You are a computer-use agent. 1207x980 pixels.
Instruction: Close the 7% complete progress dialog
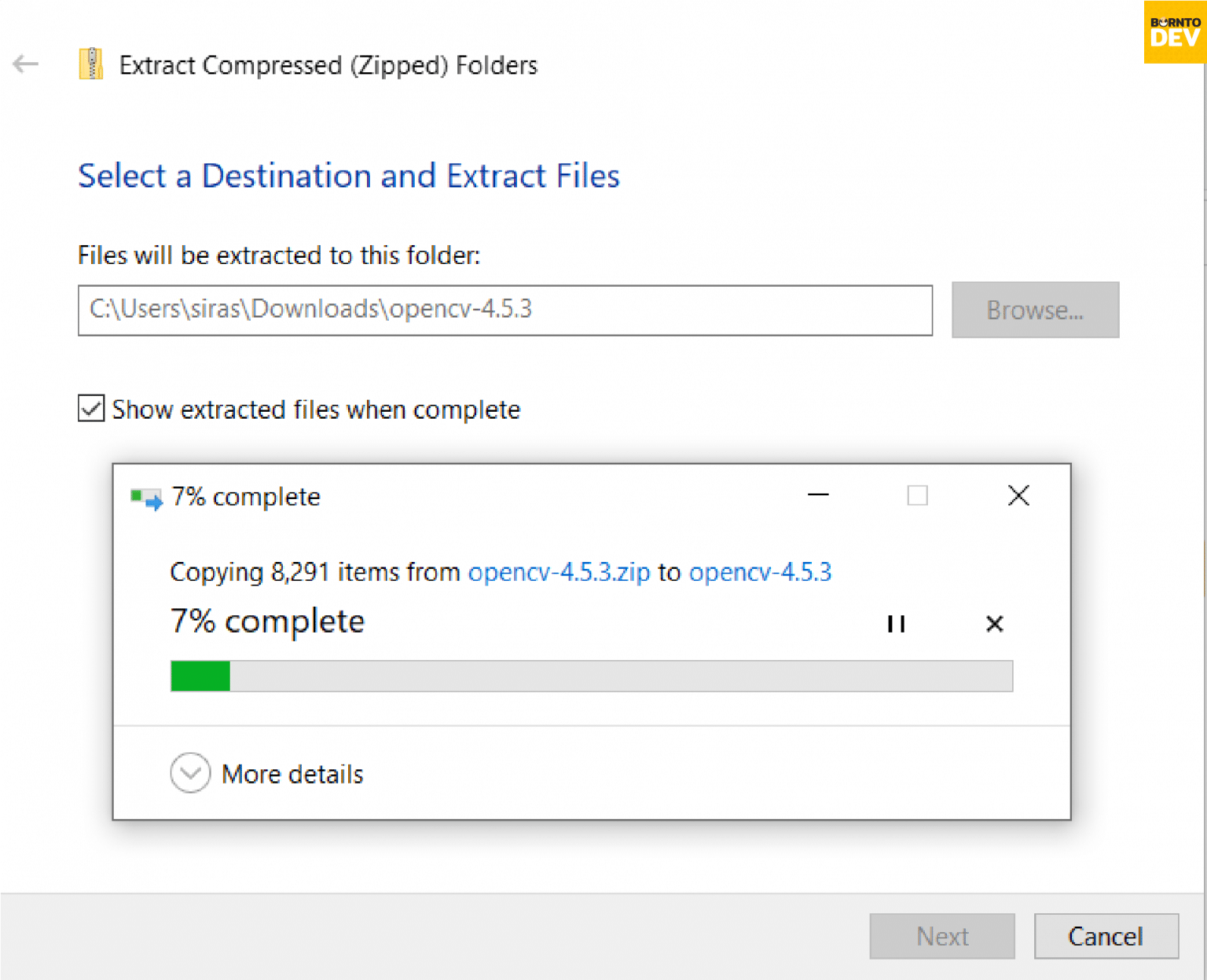(x=1018, y=495)
